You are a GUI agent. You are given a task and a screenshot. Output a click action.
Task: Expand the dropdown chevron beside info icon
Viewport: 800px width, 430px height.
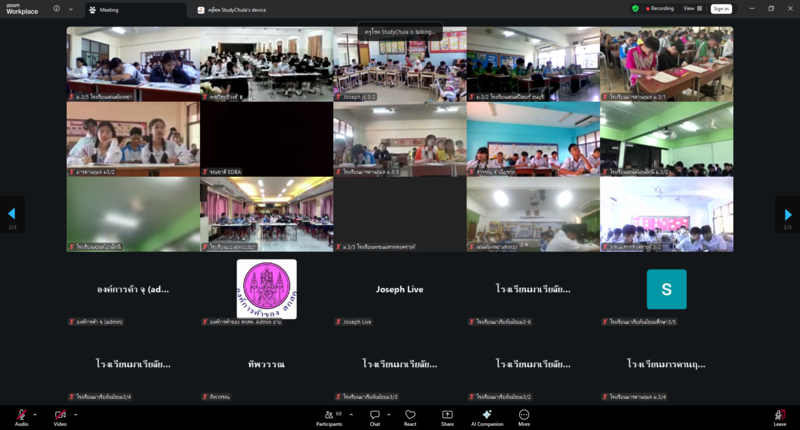point(70,9)
